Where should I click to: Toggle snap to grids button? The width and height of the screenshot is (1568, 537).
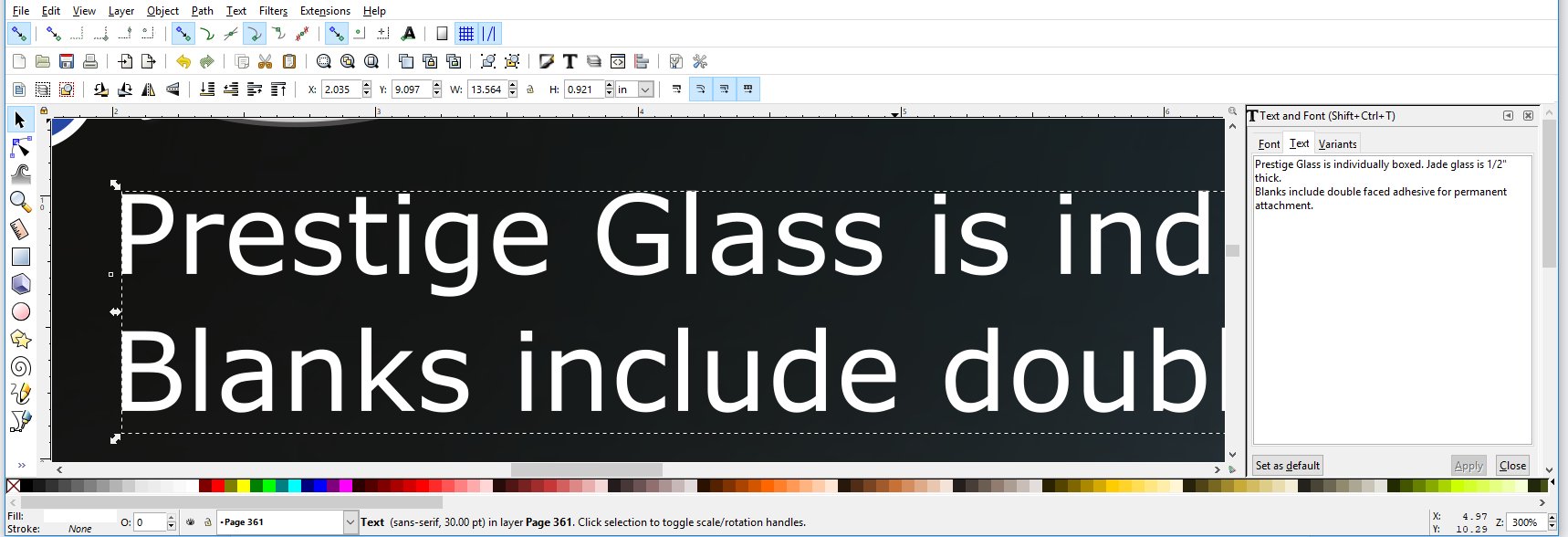coord(465,34)
